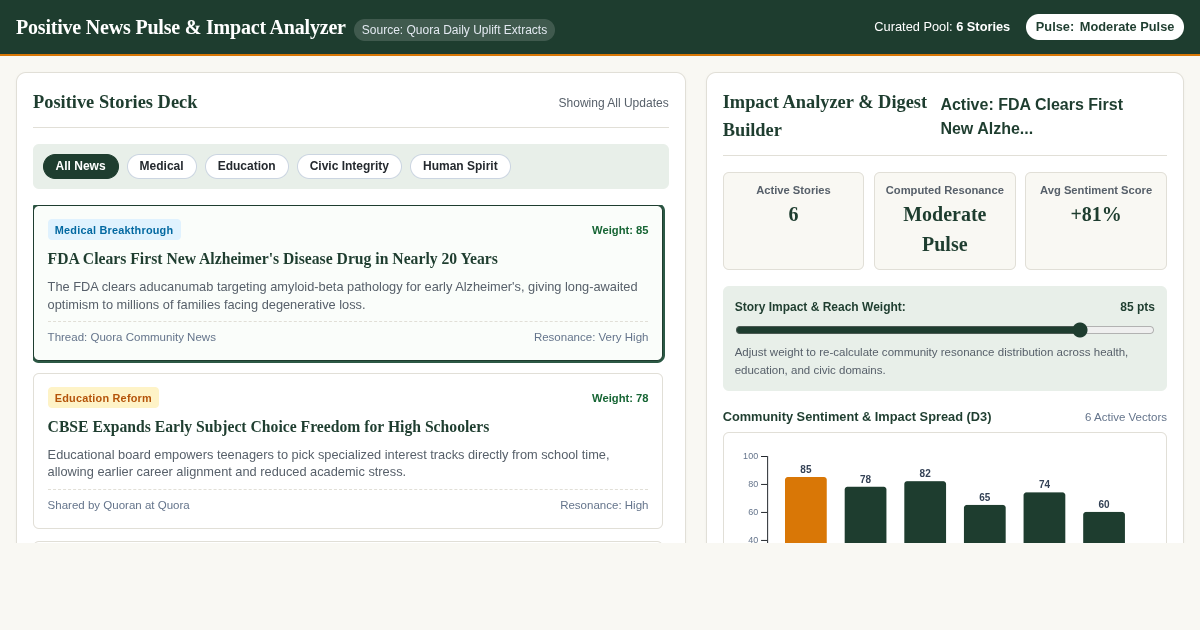Select the chart bar labeled 78
The image size is (1200, 630).
pyautogui.click(x=865, y=515)
